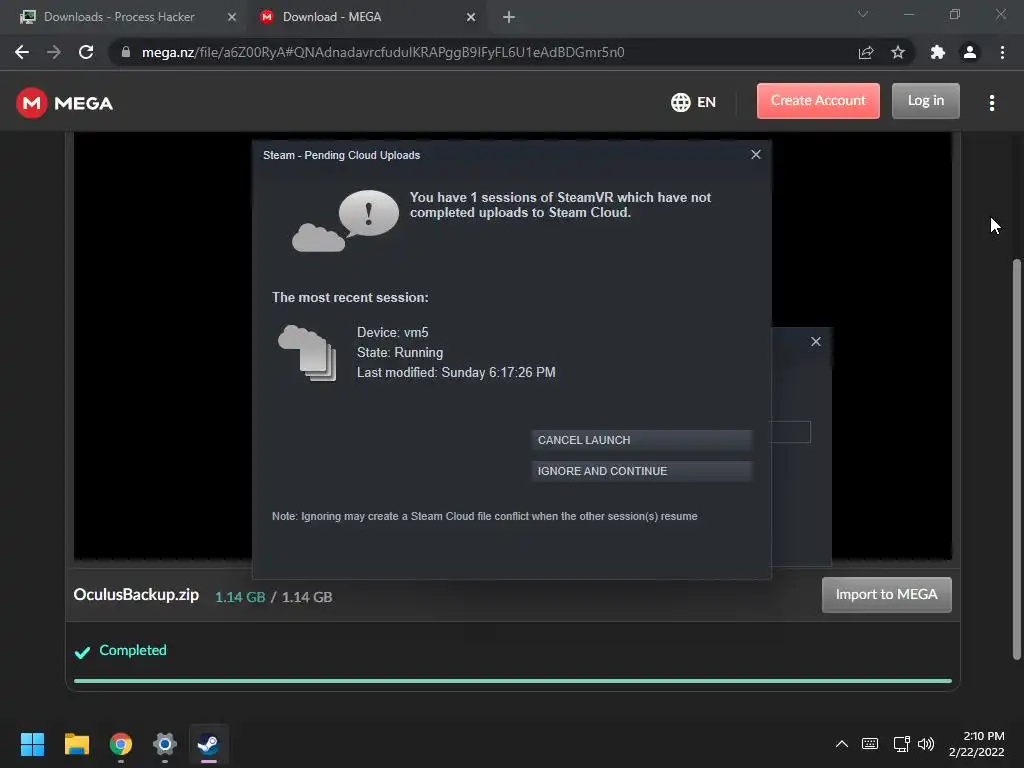Click the input field behind Steam dialog
Viewport: 1024px width, 768px height.
(792, 432)
